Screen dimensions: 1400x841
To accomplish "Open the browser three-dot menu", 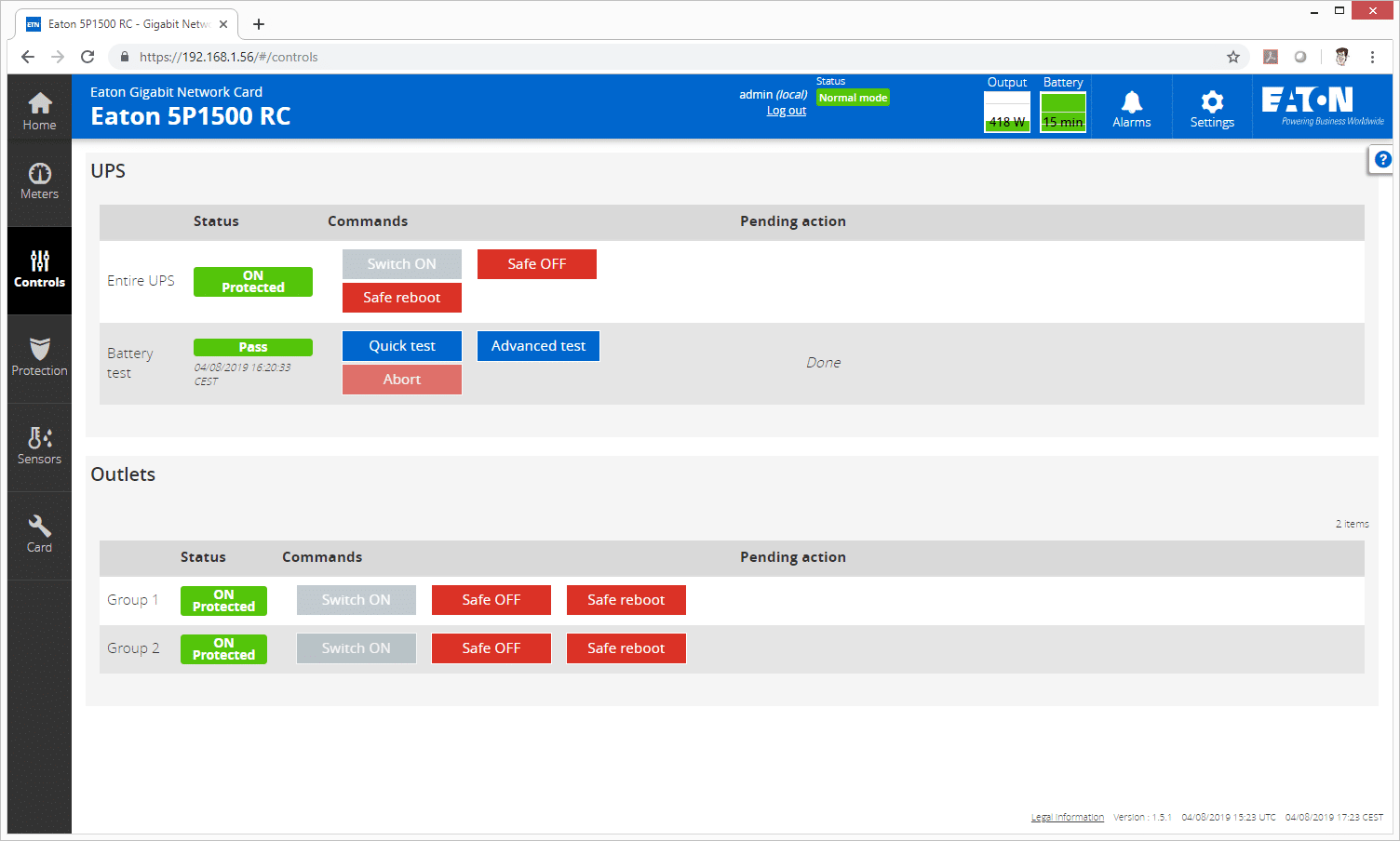I will coord(1372,57).
